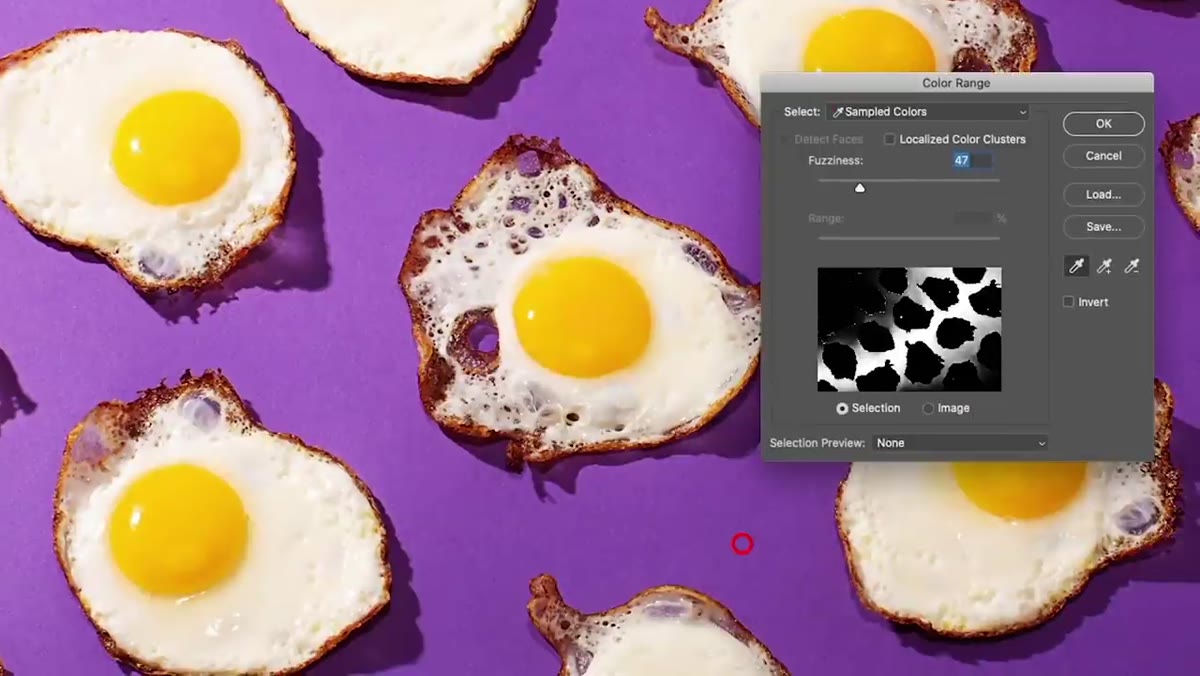The height and width of the screenshot is (676, 1200).
Task: Sample the center egg's yellow yolk
Action: coord(582,317)
